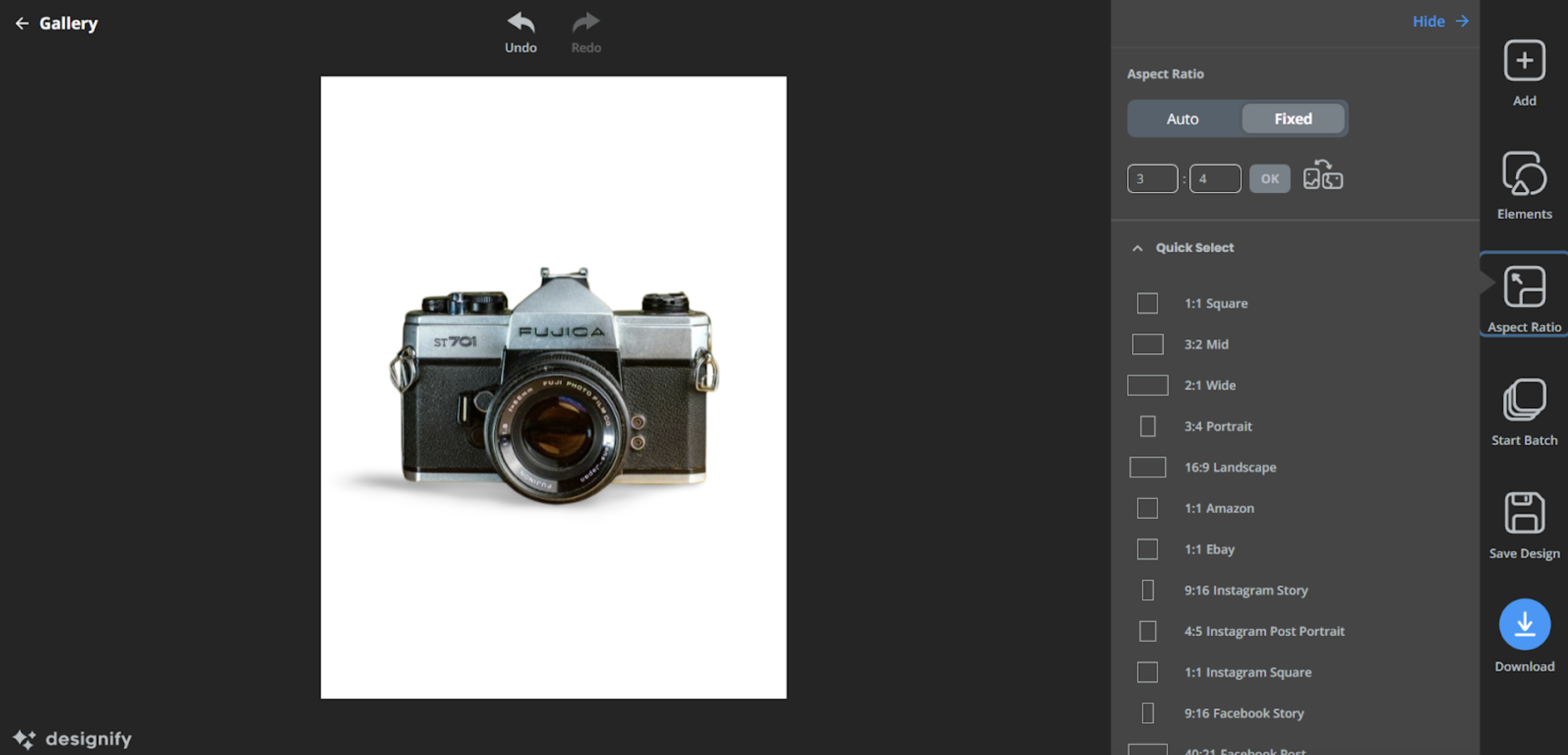The image size is (1568, 755).
Task: Choose the 2:1 Wide shape icon
Action: tap(1147, 385)
